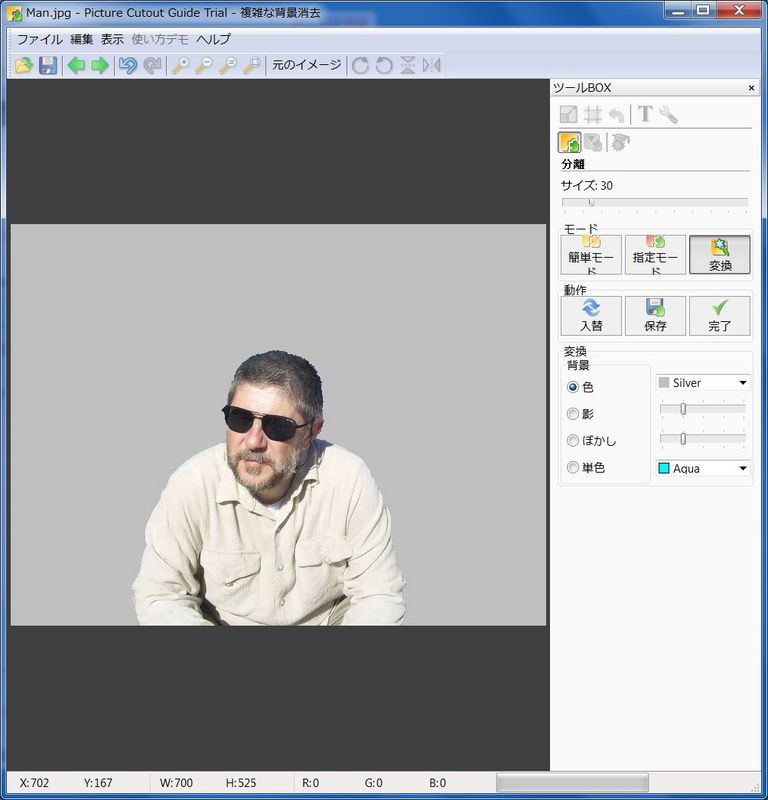Click the 入替 swap button

tap(591, 316)
